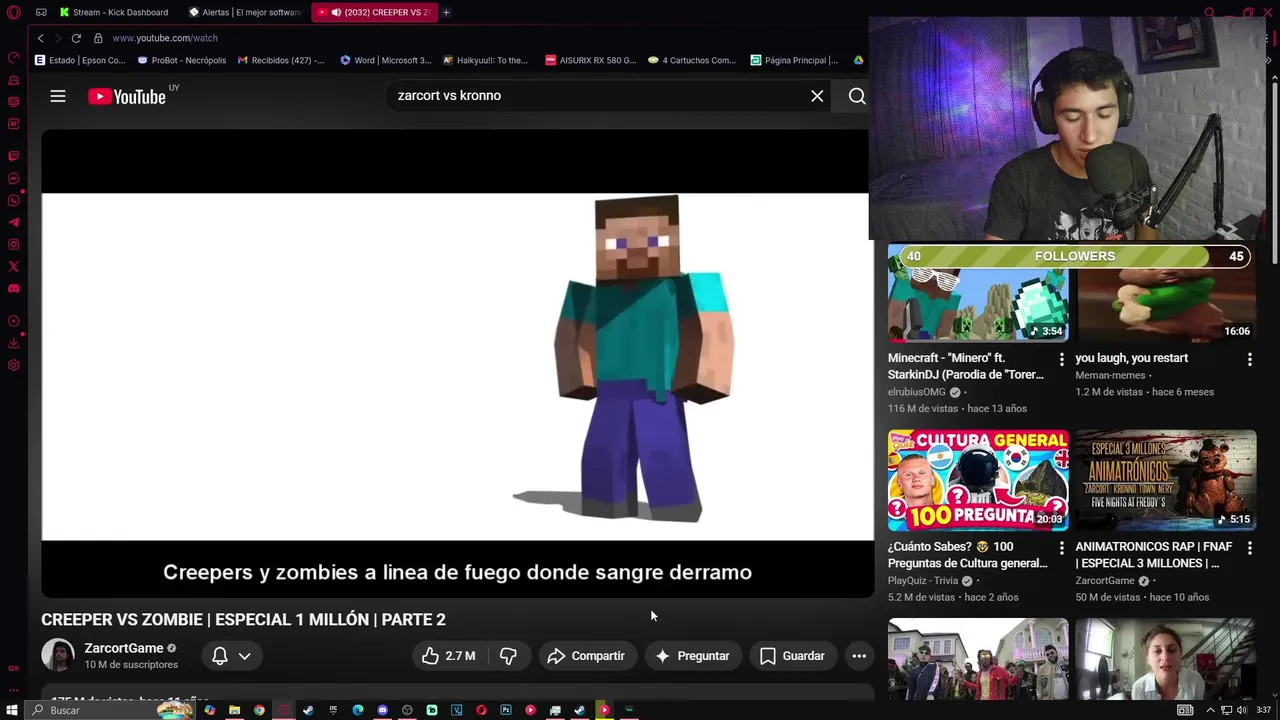Click the video player area
The height and width of the screenshot is (720, 1280).
click(x=457, y=366)
